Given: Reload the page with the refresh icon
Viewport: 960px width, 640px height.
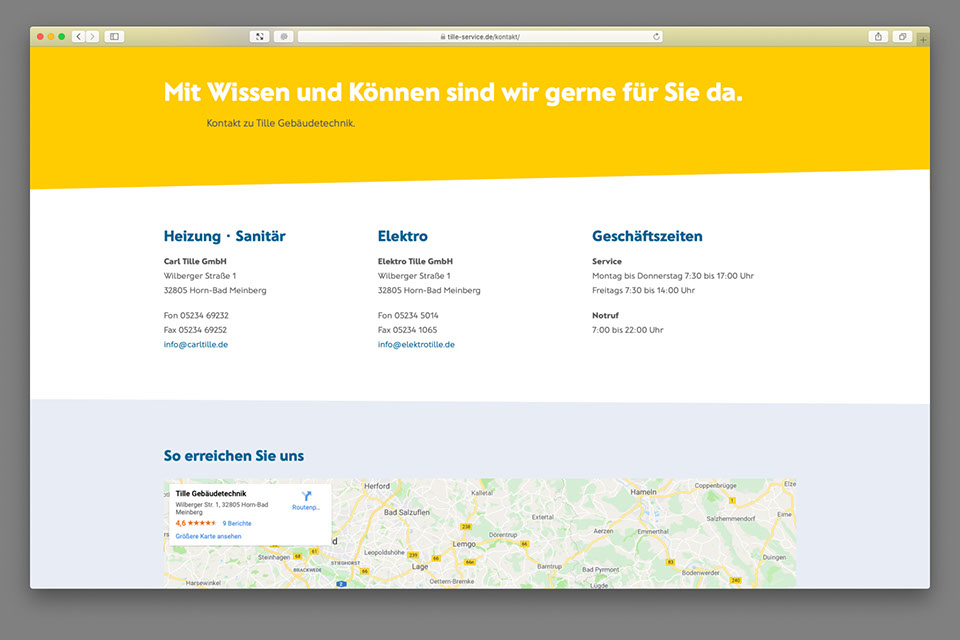Looking at the screenshot, I should [657, 37].
